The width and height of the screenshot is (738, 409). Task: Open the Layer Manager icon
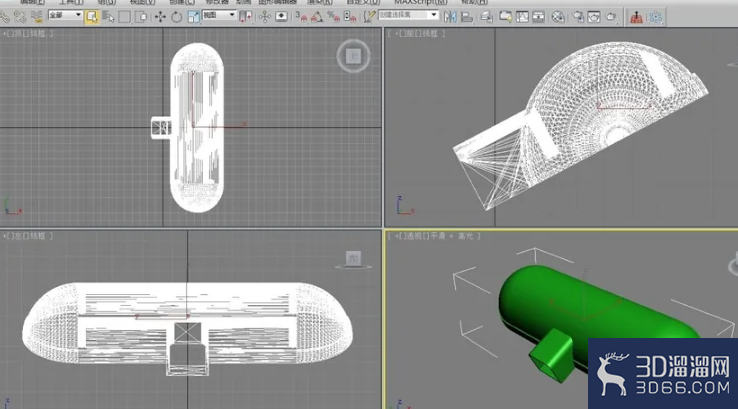point(486,17)
